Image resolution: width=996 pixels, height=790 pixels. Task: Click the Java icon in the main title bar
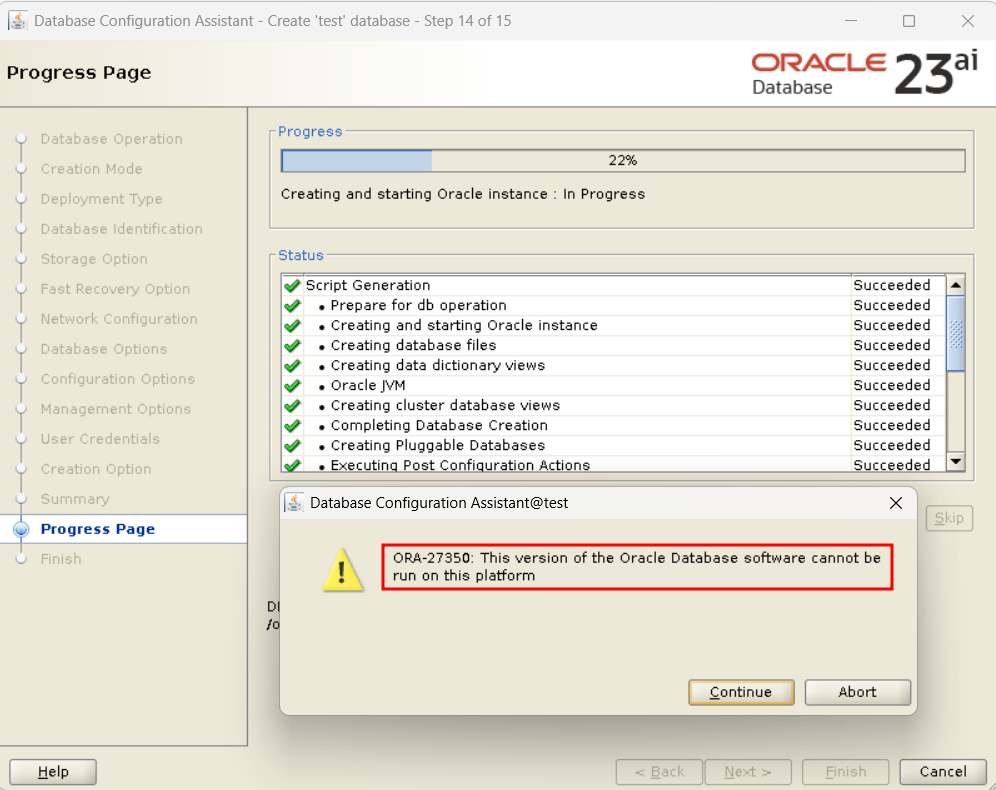[x=17, y=20]
